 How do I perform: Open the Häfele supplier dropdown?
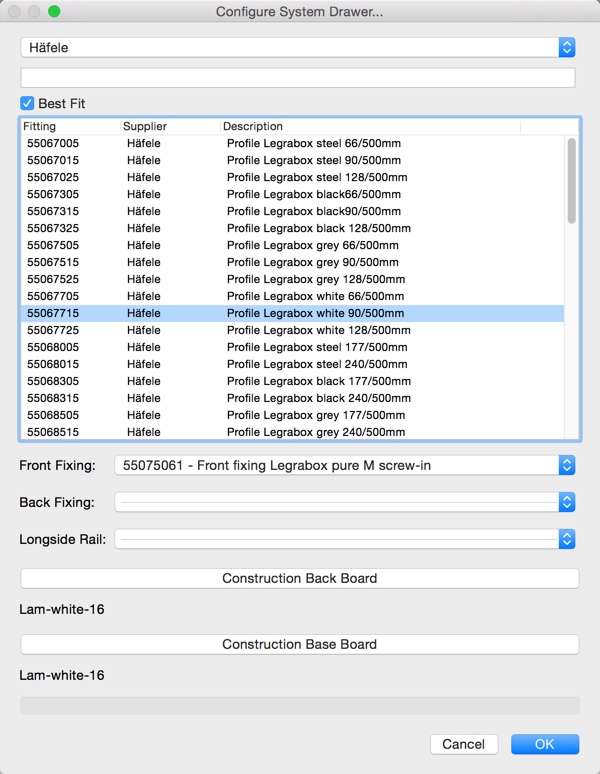[298, 47]
